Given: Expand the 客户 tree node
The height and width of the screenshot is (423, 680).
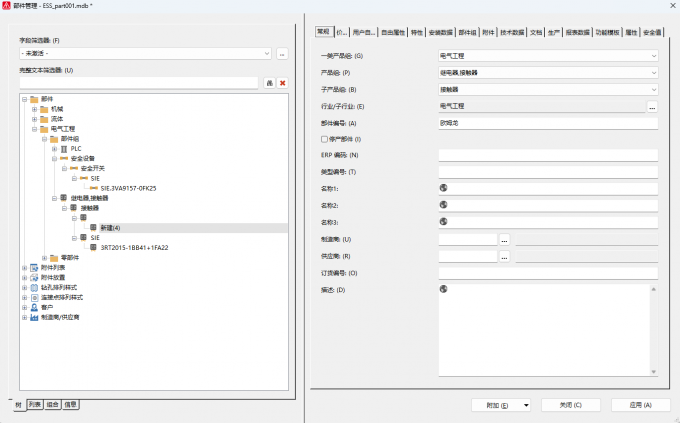Looking at the screenshot, I should point(25,308).
